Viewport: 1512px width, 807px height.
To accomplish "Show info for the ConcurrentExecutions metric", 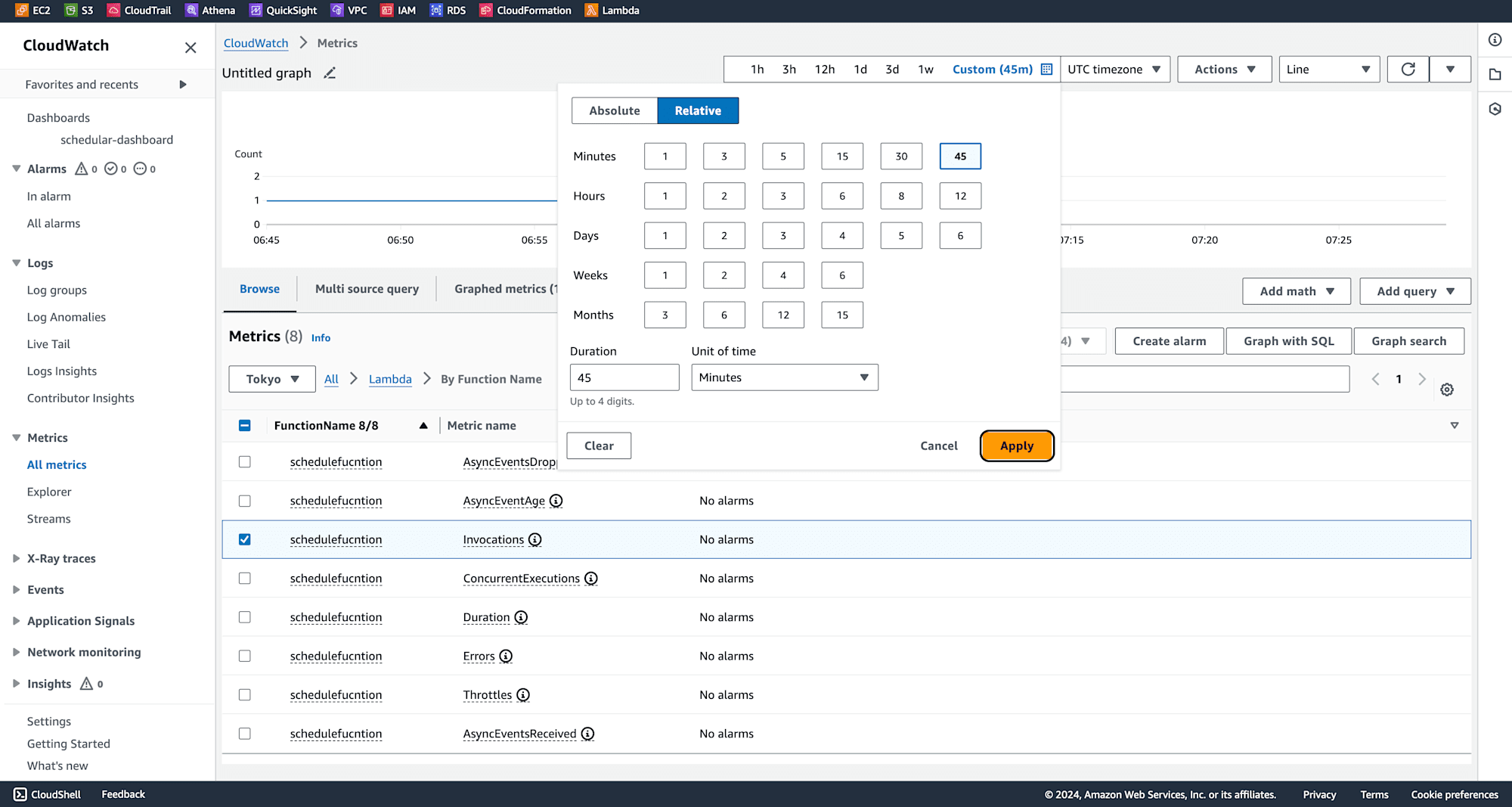I will tap(591, 578).
